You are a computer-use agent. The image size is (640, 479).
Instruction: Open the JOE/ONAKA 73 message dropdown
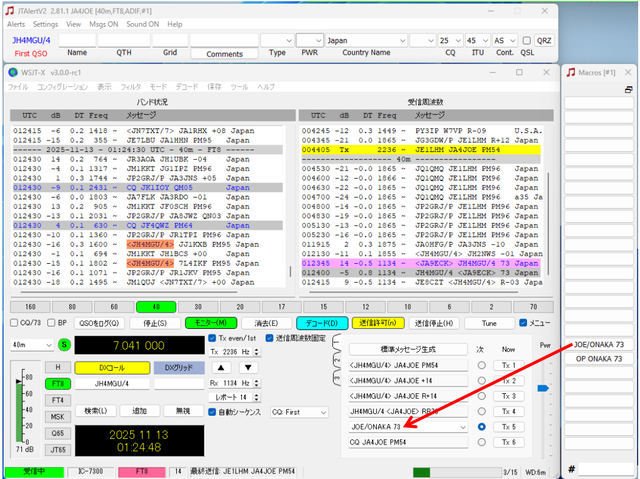(461, 427)
